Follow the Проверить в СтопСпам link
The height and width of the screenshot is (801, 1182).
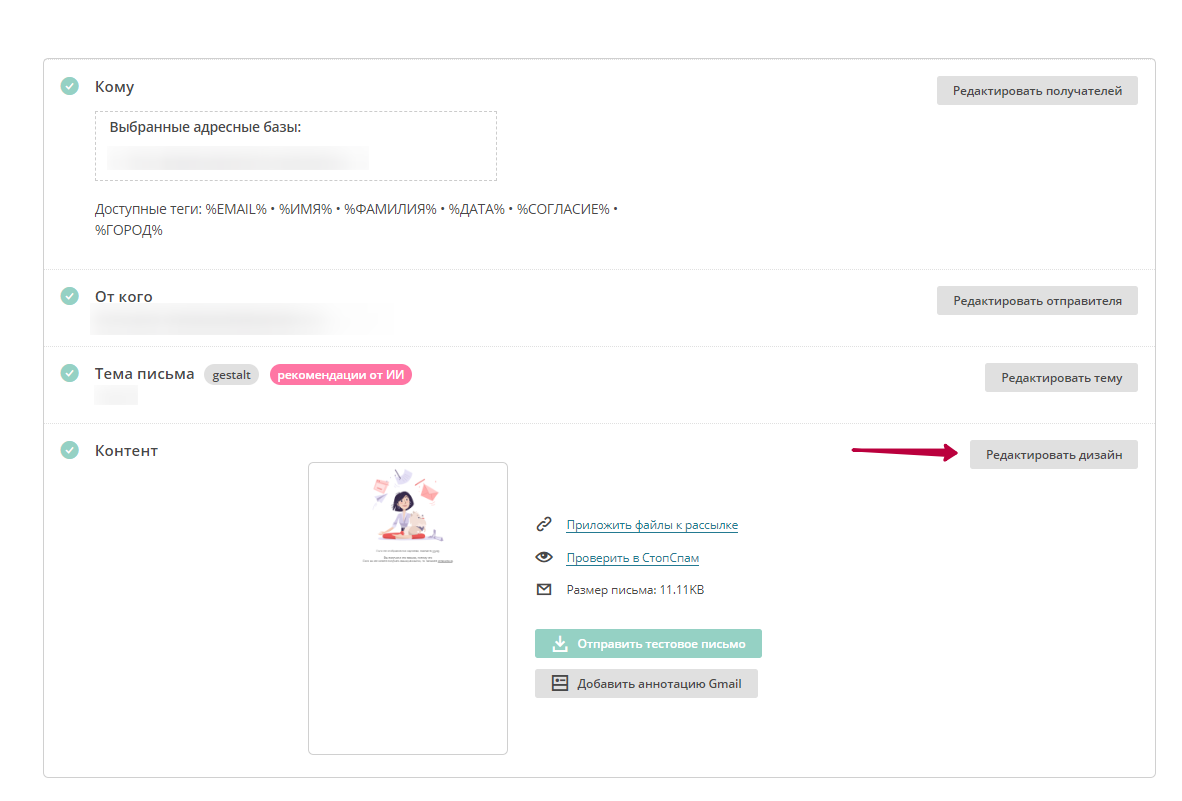coord(632,558)
